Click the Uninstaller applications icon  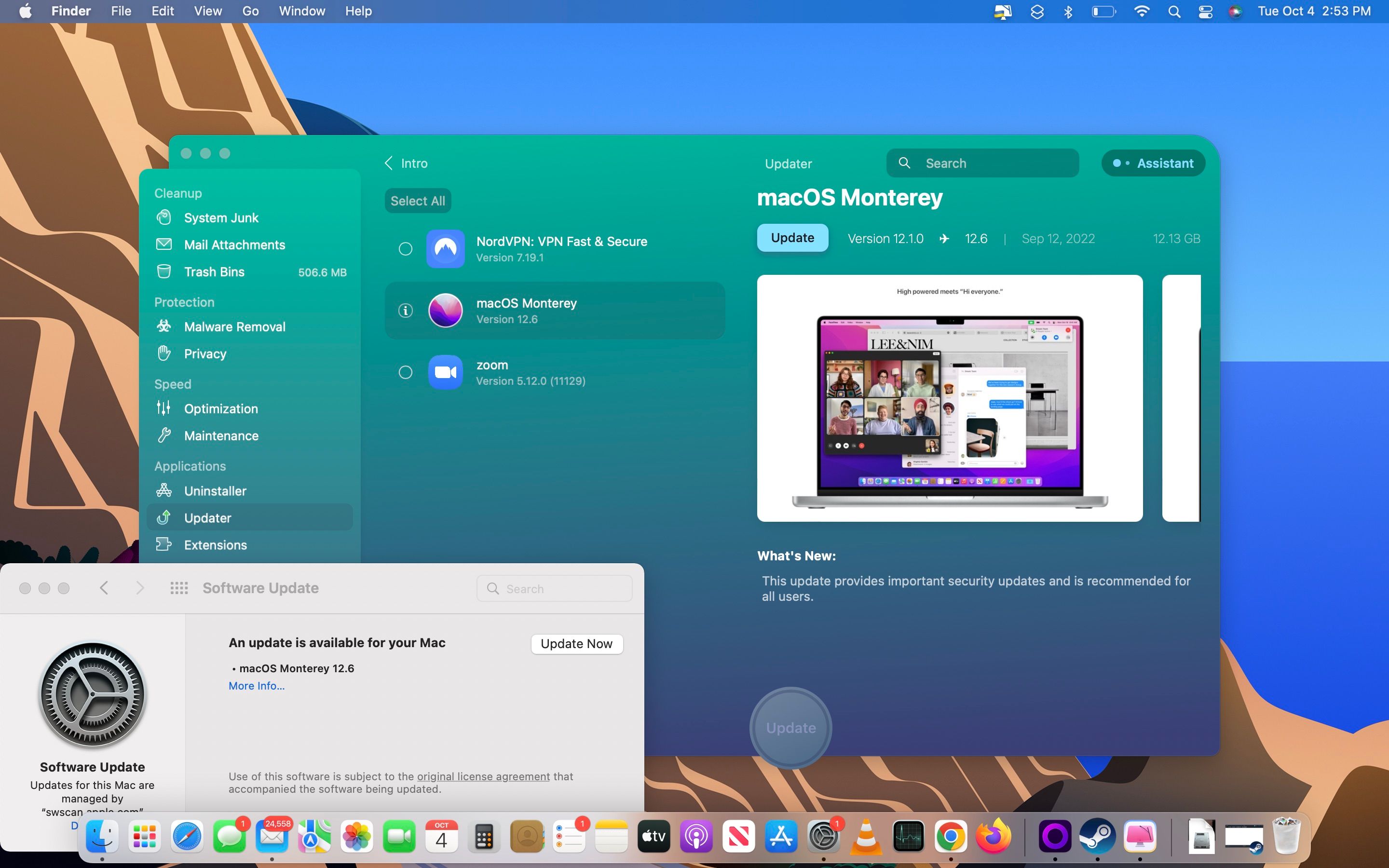[165, 491]
